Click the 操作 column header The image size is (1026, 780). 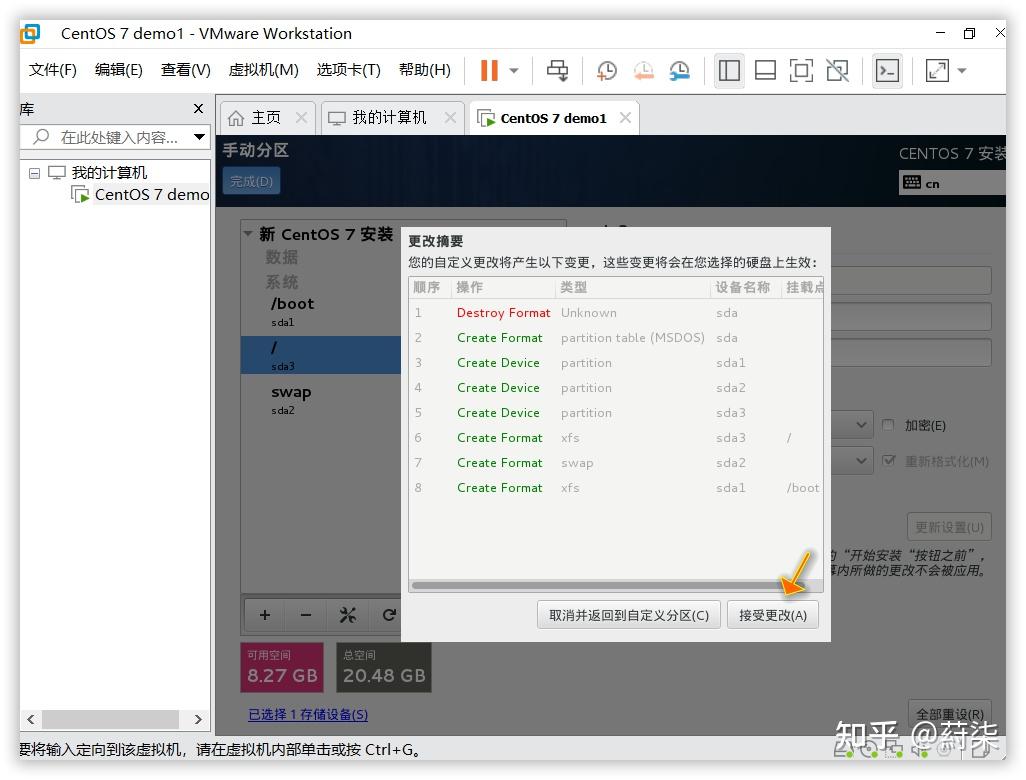502,287
